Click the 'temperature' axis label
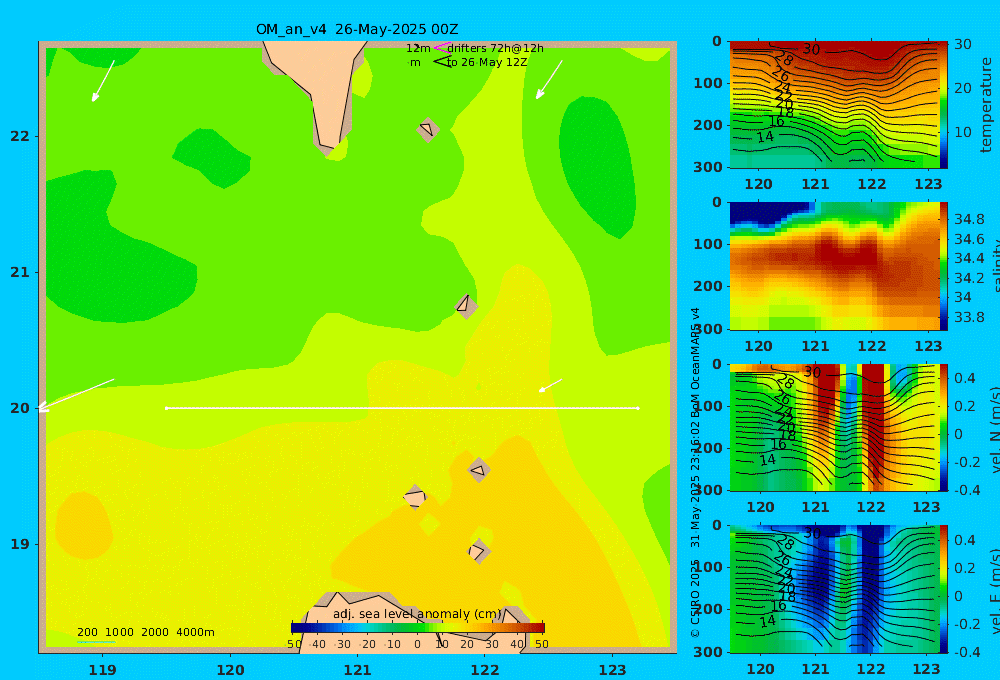 (x=986, y=105)
